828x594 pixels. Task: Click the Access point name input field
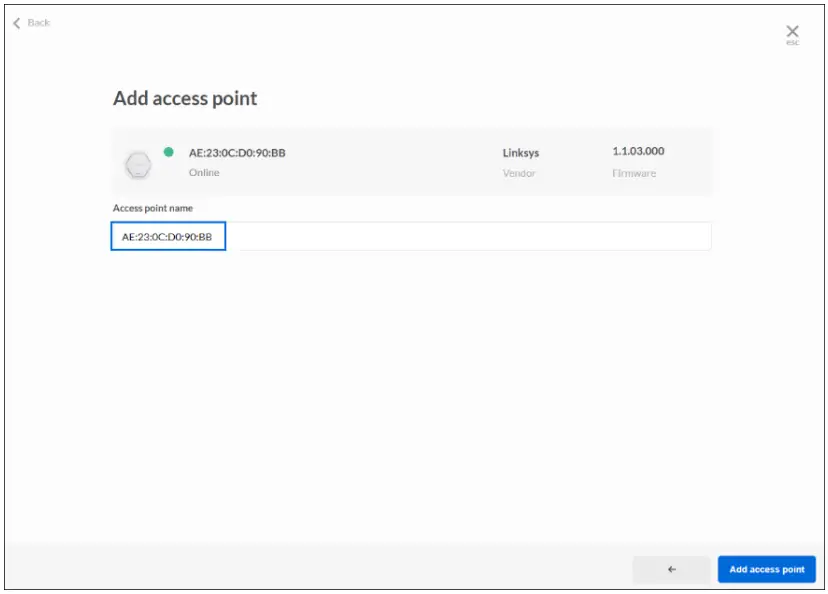pyautogui.click(x=168, y=237)
